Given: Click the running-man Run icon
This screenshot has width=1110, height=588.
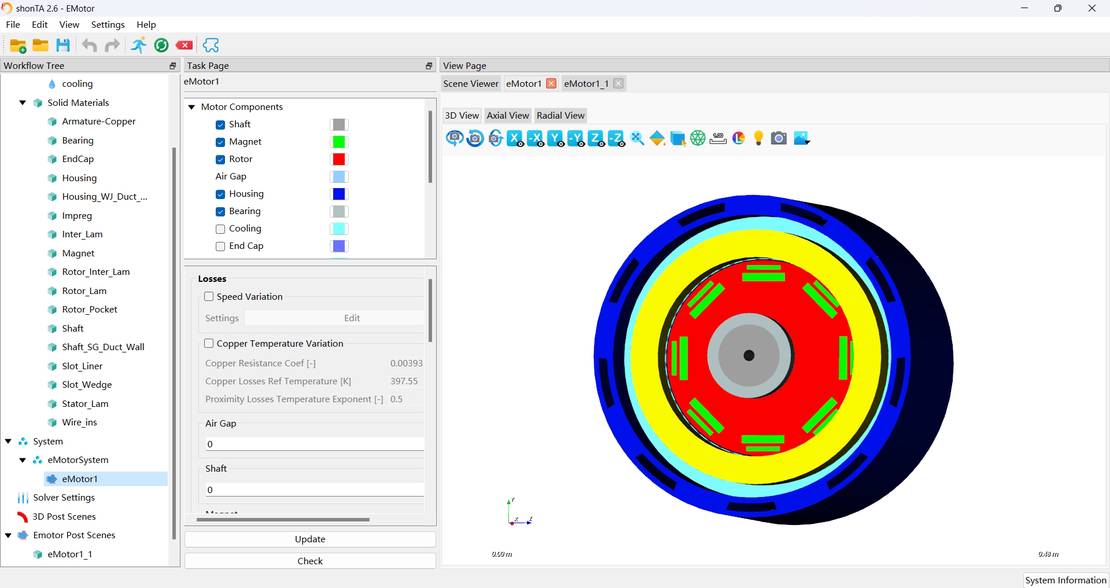Looking at the screenshot, I should click(138, 45).
